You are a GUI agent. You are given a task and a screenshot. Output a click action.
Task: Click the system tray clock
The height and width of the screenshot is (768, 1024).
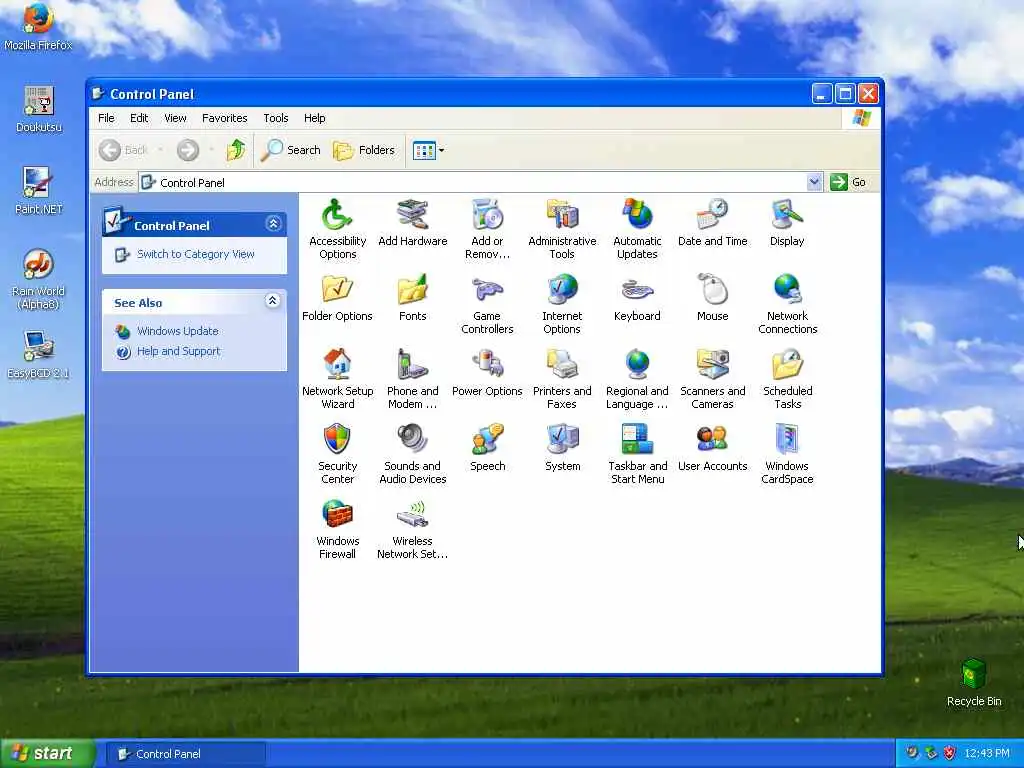click(987, 753)
